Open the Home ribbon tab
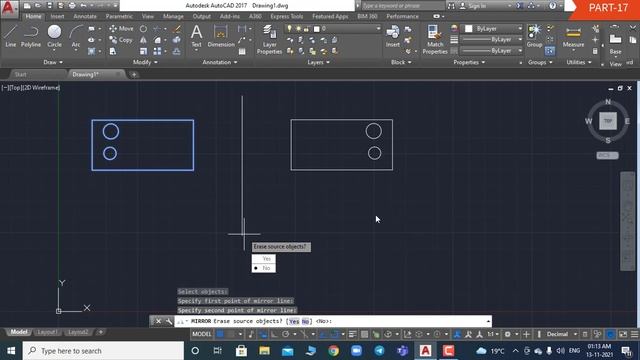 (33, 16)
